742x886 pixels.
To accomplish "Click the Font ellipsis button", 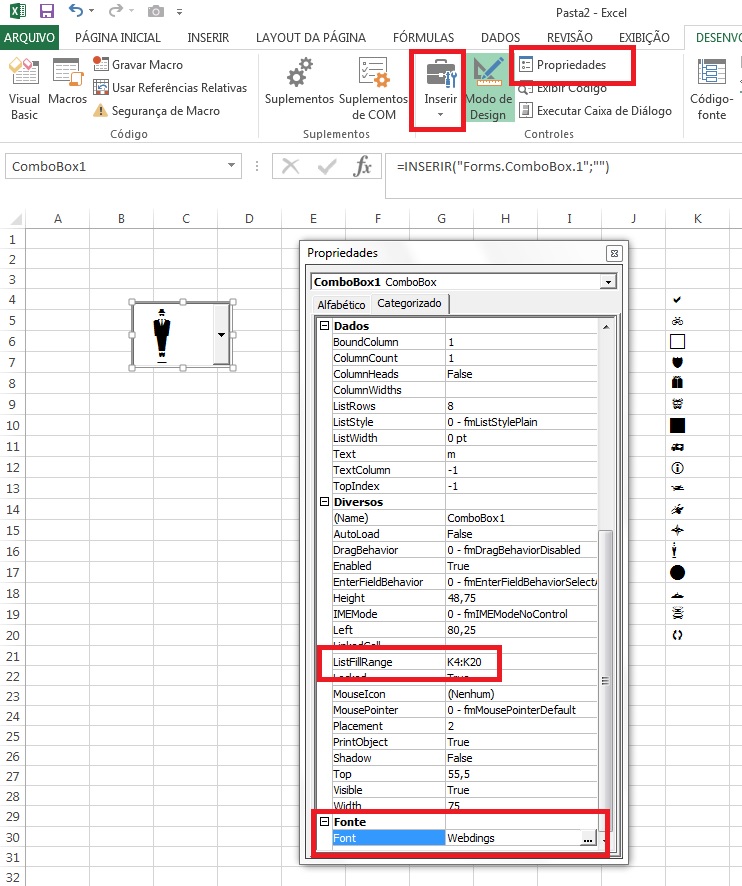I will click(588, 838).
